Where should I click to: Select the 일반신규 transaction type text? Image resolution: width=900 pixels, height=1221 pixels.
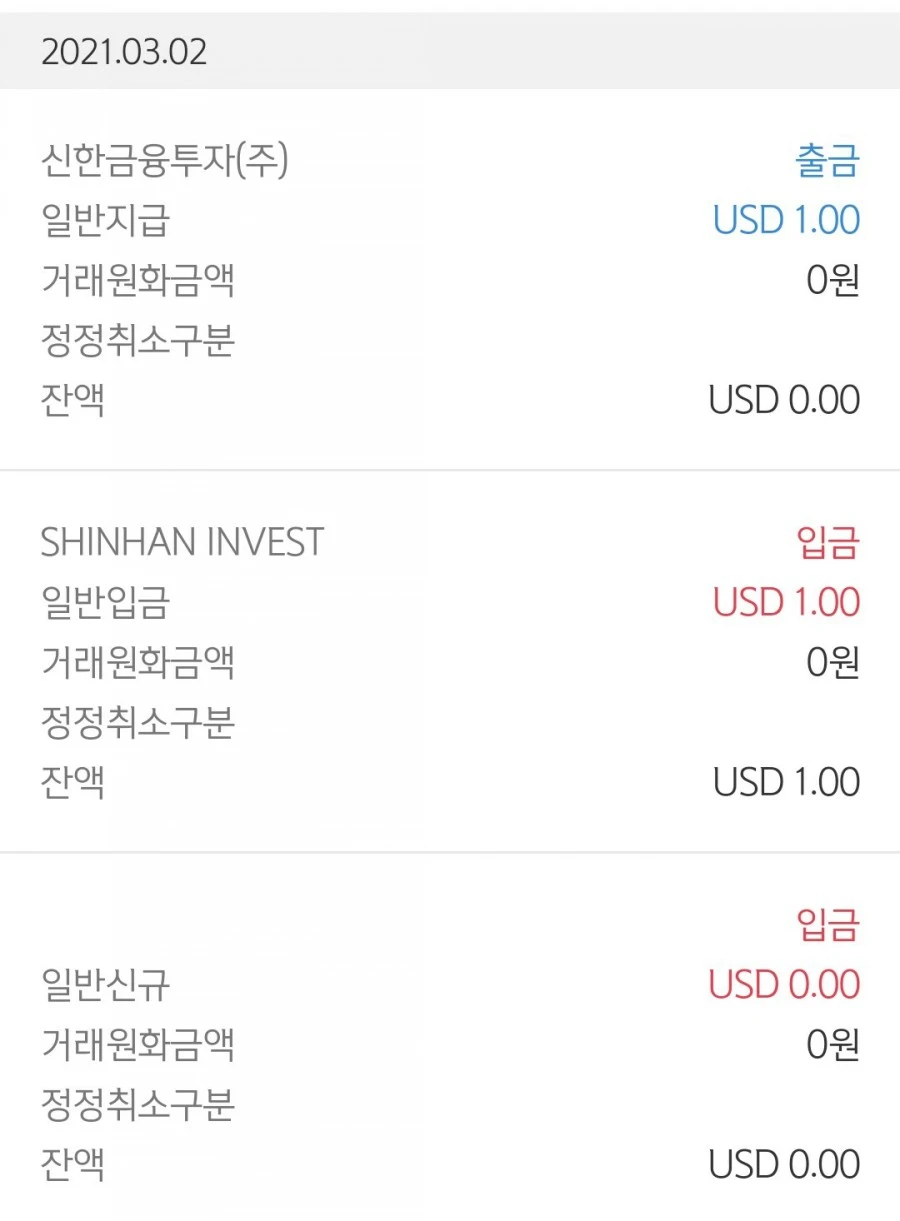105,985
